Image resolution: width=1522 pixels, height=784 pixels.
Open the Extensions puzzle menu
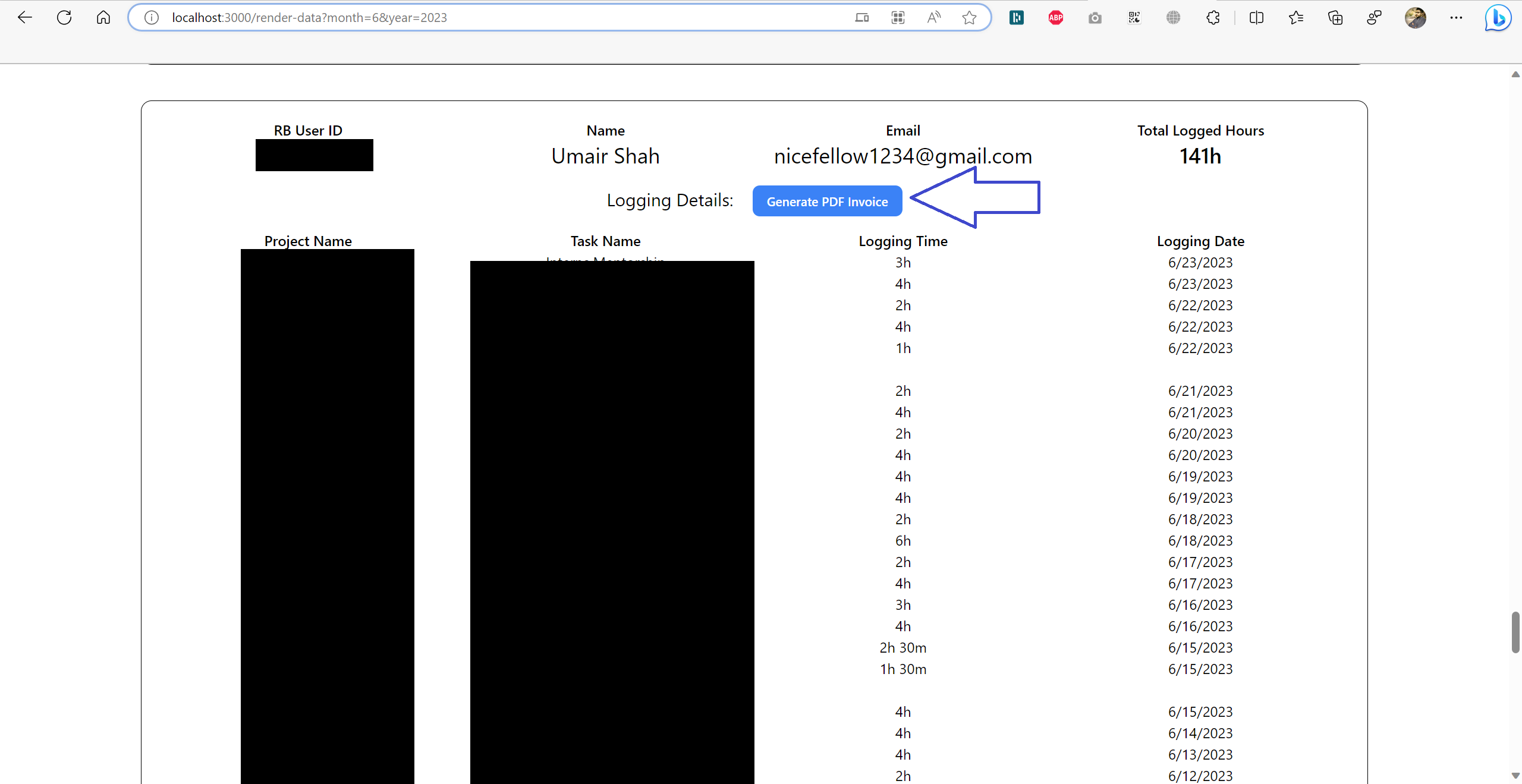[1212, 17]
